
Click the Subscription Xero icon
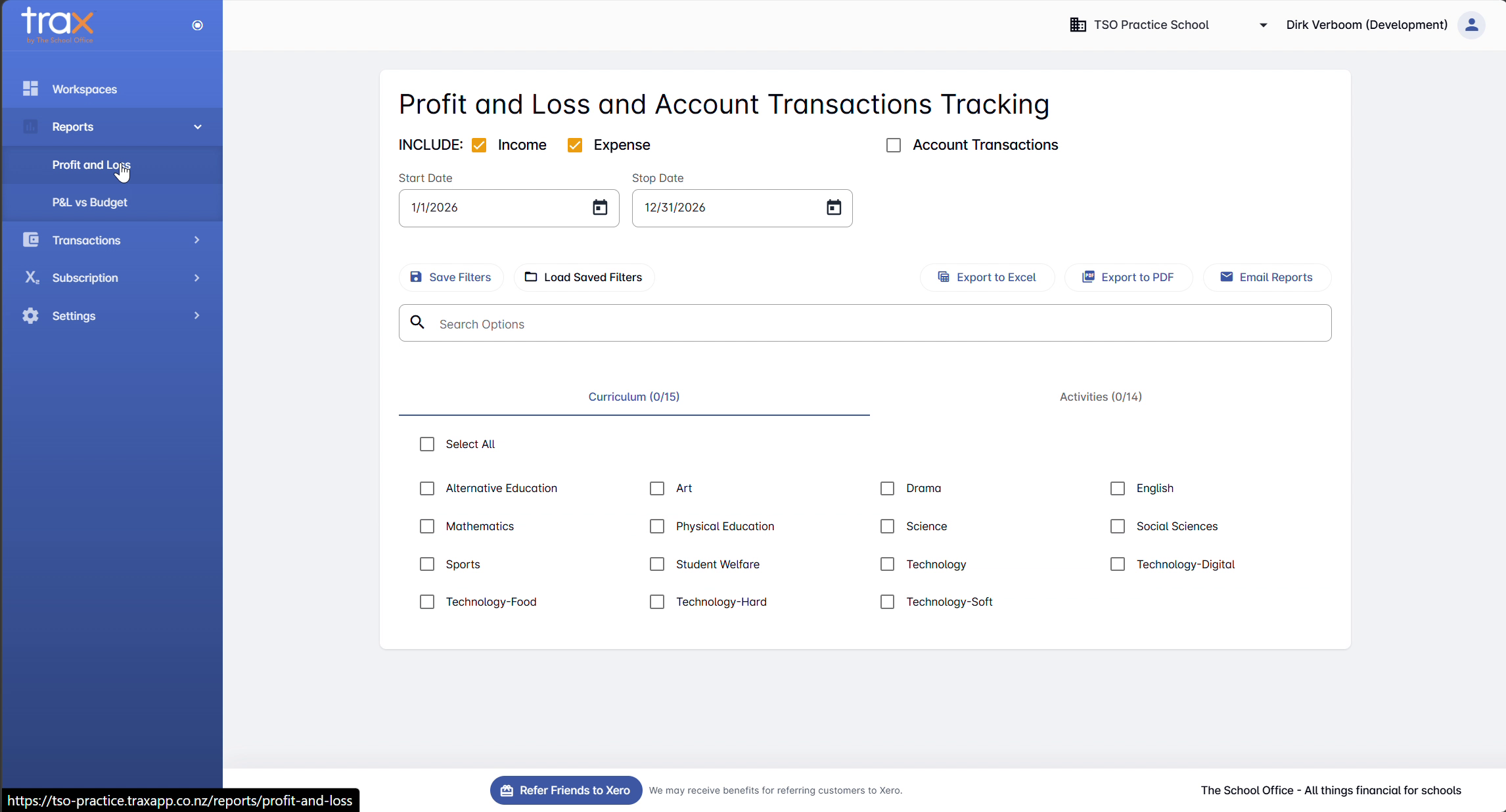(32, 277)
